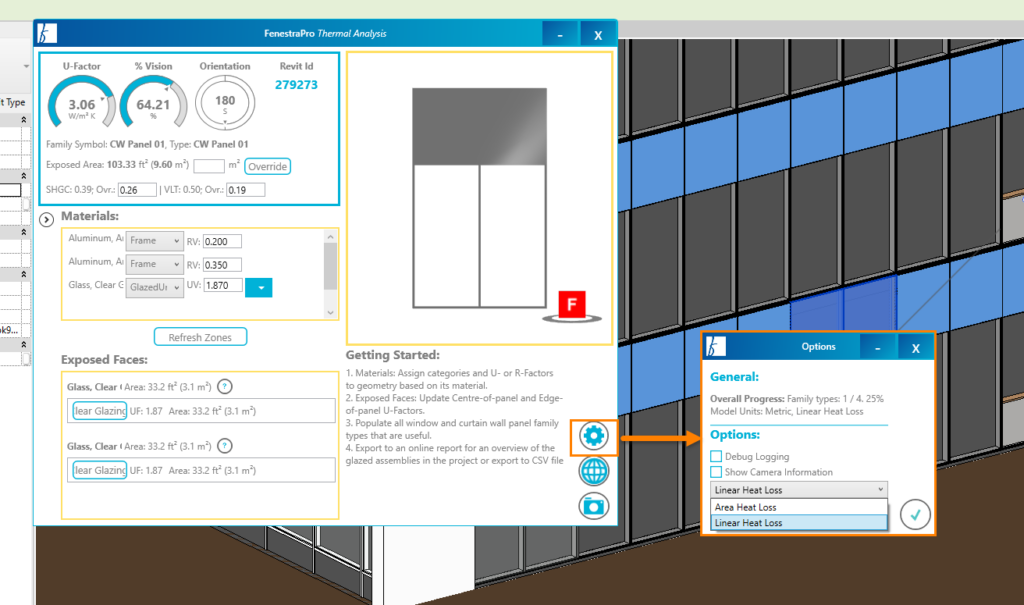Click the UV field showing 1.870
The image size is (1024, 605).
(x=223, y=286)
